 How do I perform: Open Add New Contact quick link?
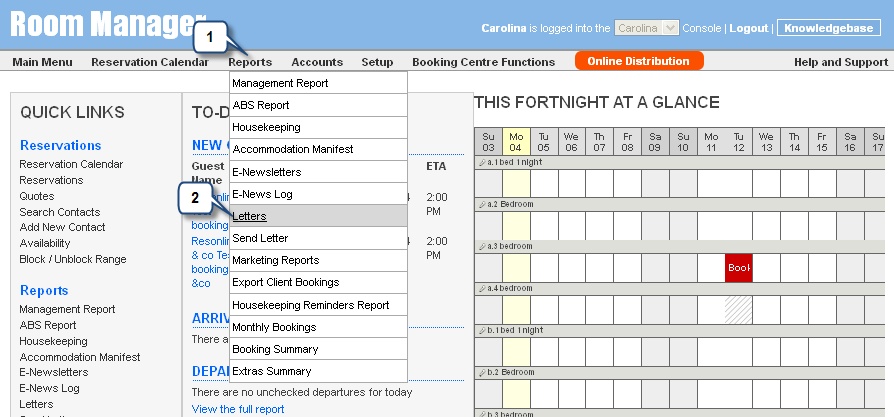click(x=62, y=227)
